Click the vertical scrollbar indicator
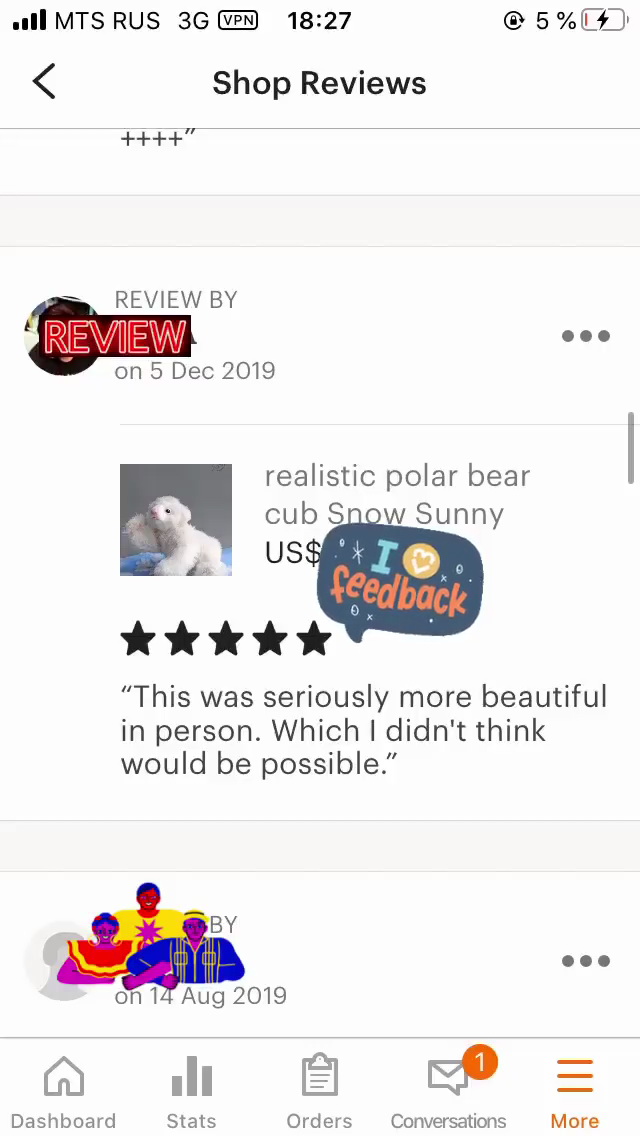The height and width of the screenshot is (1136, 640). coord(631,447)
